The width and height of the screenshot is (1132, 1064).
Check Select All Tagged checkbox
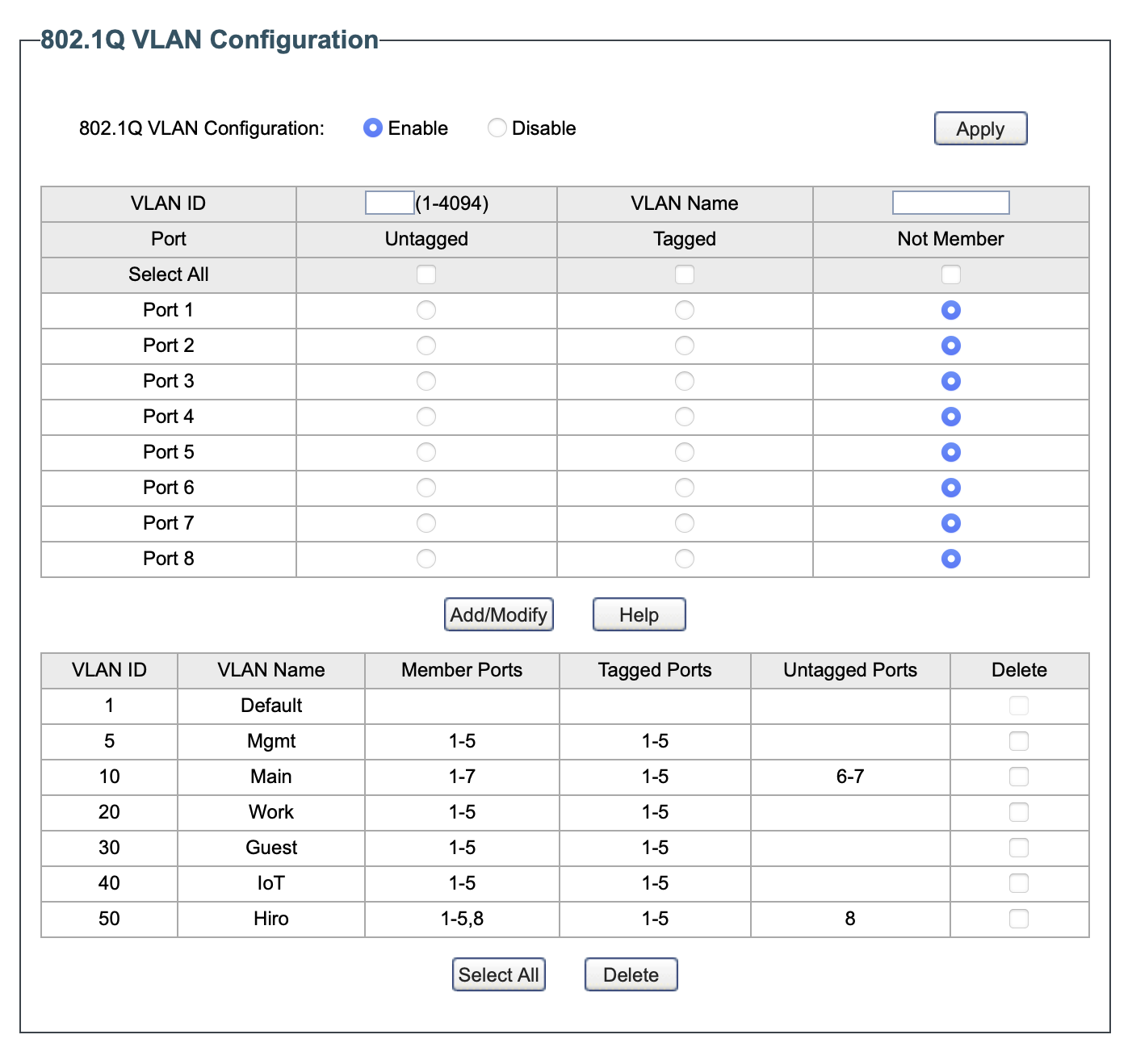coord(685,274)
